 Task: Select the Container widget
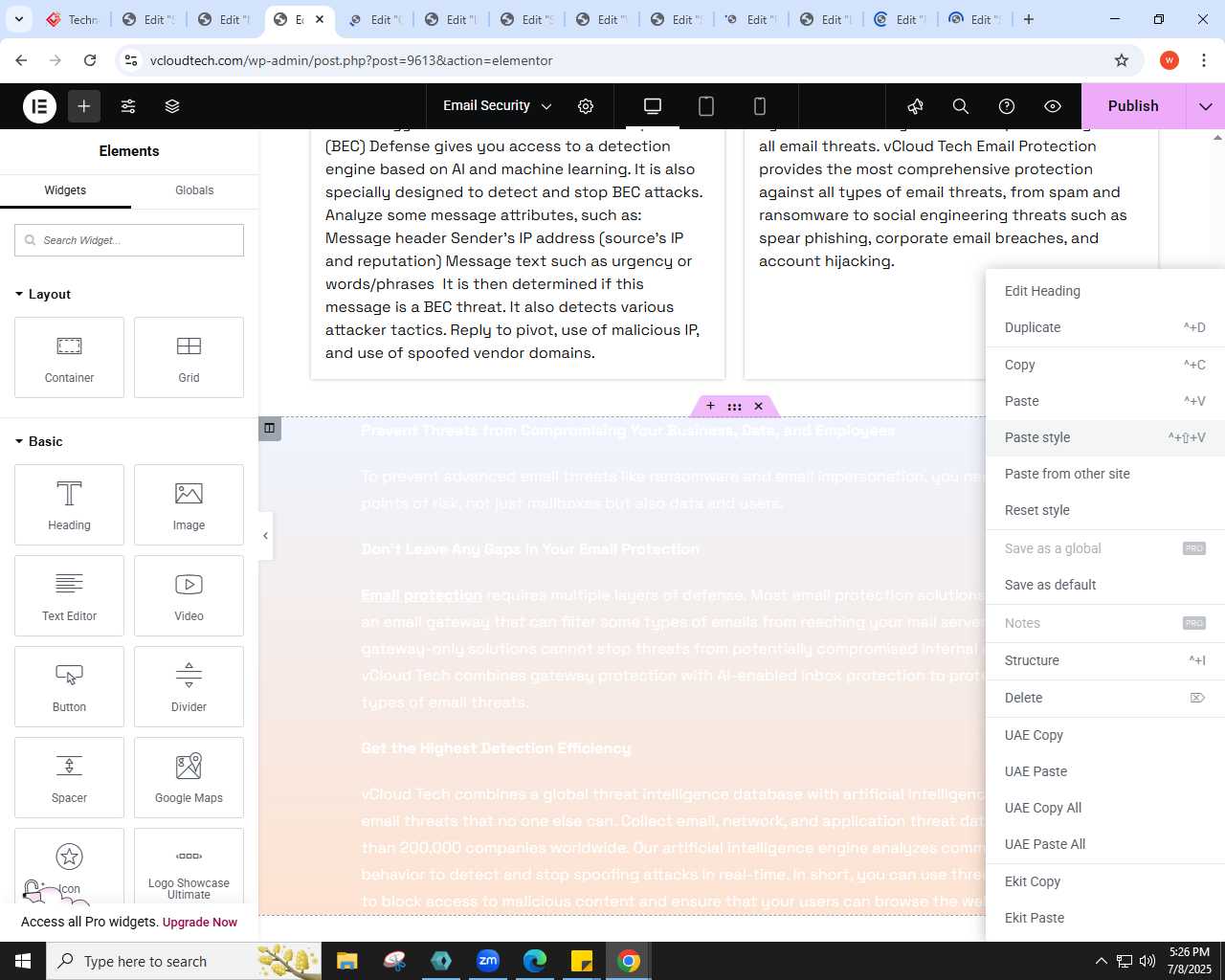69,357
